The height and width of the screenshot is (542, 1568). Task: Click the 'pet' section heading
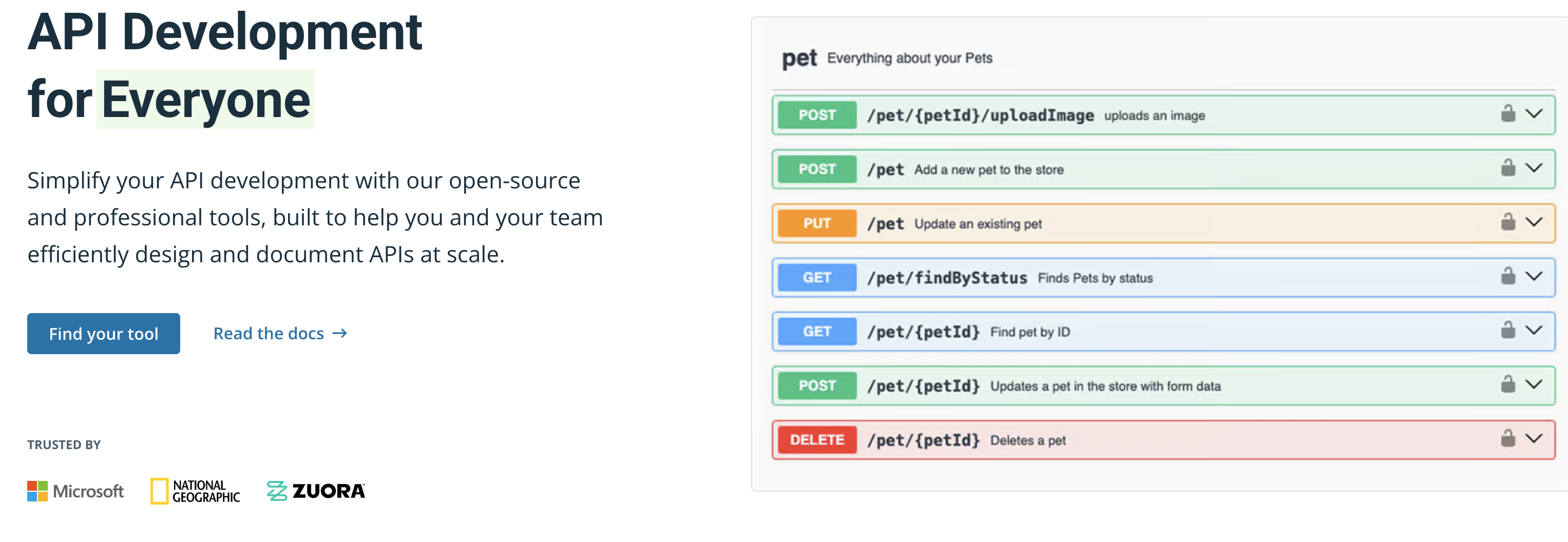tap(798, 59)
